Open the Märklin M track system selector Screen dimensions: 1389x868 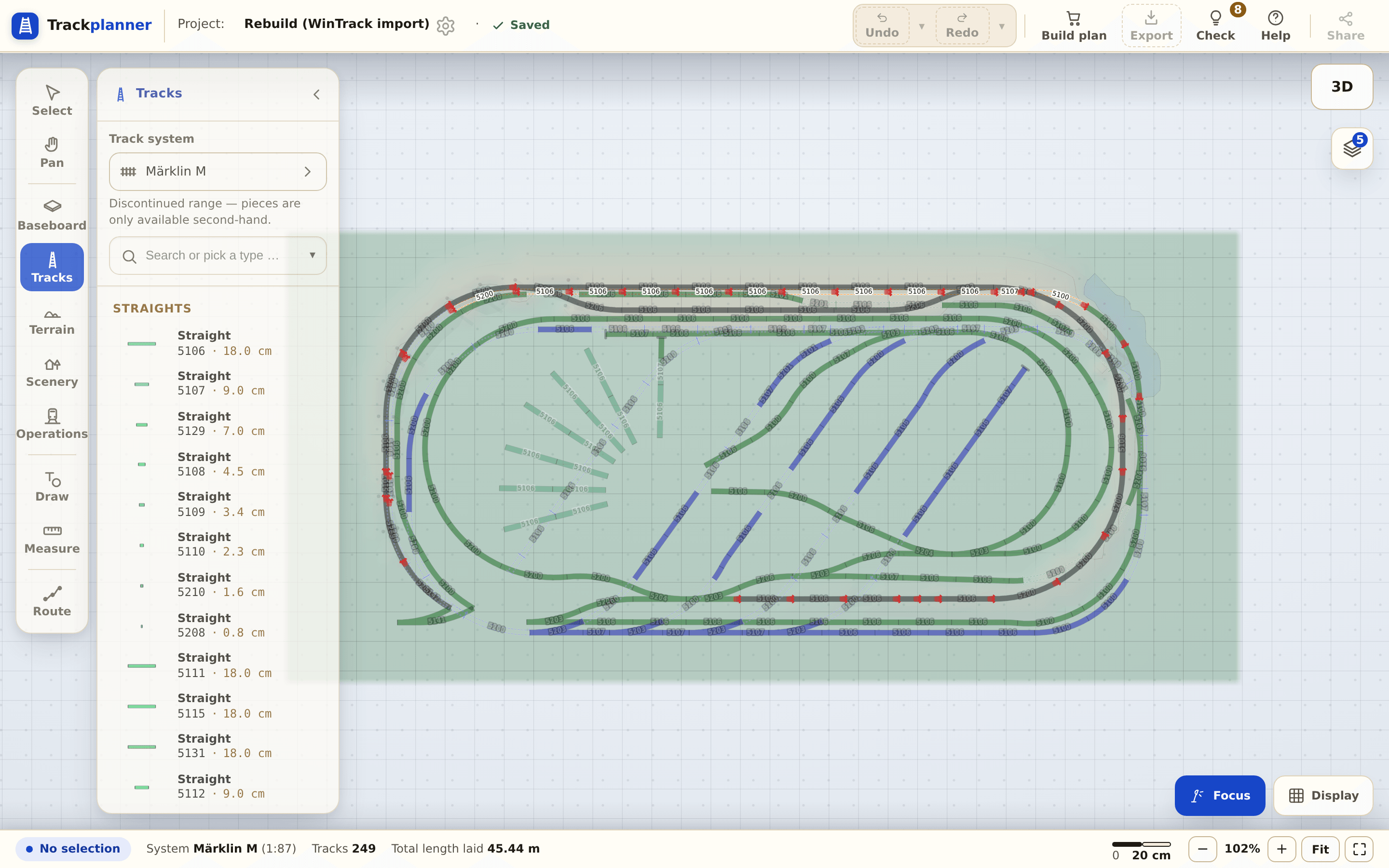pos(218,172)
